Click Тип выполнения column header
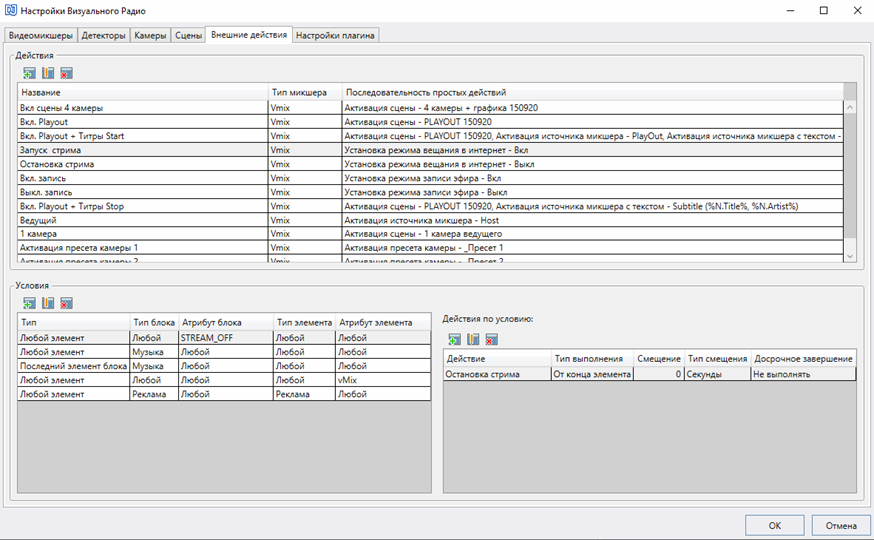Viewport: 874px width, 540px height. coord(592,358)
